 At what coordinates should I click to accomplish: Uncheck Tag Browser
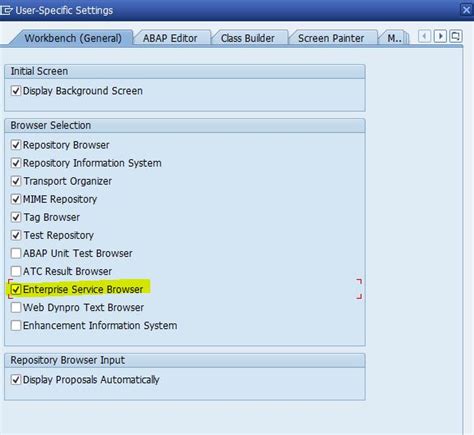[x=16, y=217]
